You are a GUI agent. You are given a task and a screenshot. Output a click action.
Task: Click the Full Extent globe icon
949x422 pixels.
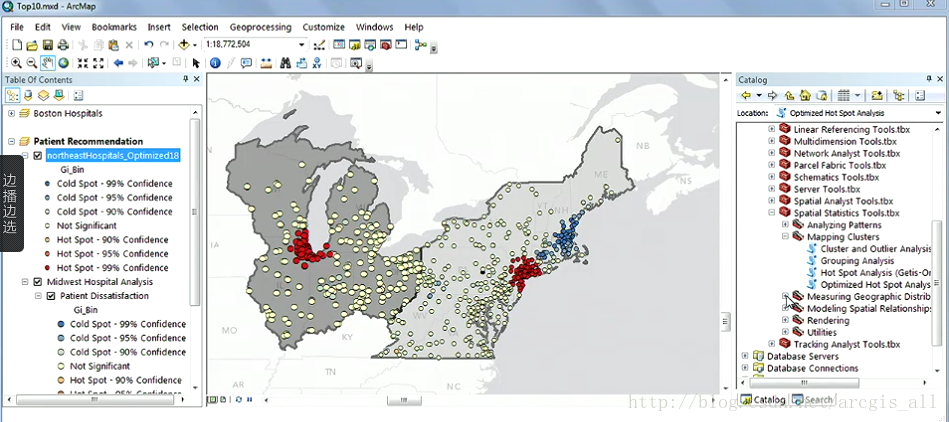click(x=64, y=63)
